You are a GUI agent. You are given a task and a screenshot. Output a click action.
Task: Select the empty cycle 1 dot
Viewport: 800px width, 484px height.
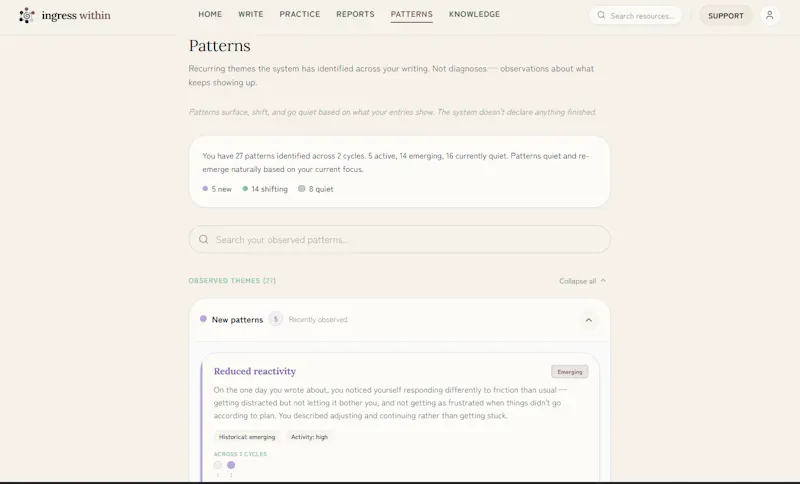pyautogui.click(x=218, y=465)
